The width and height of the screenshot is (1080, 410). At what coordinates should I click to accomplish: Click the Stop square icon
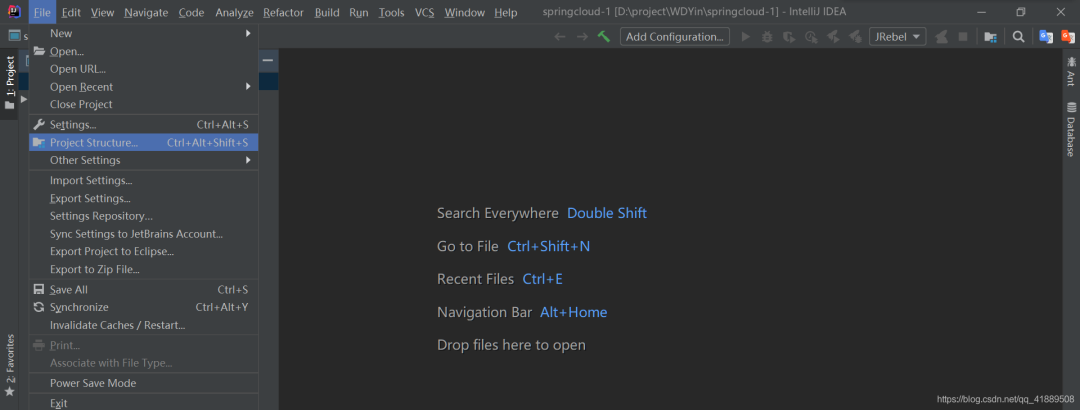964,37
